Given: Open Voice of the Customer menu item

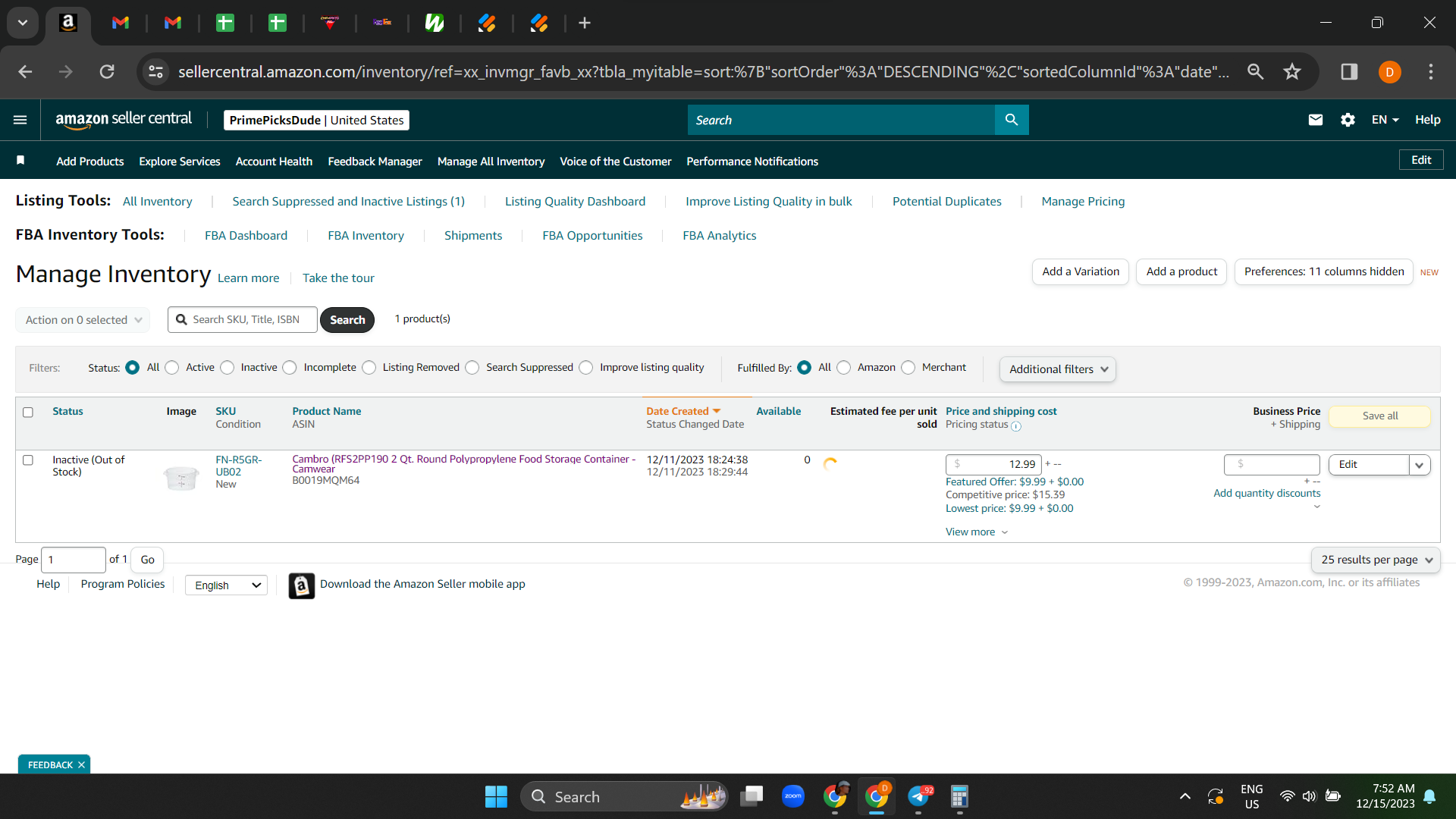Looking at the screenshot, I should [x=615, y=162].
